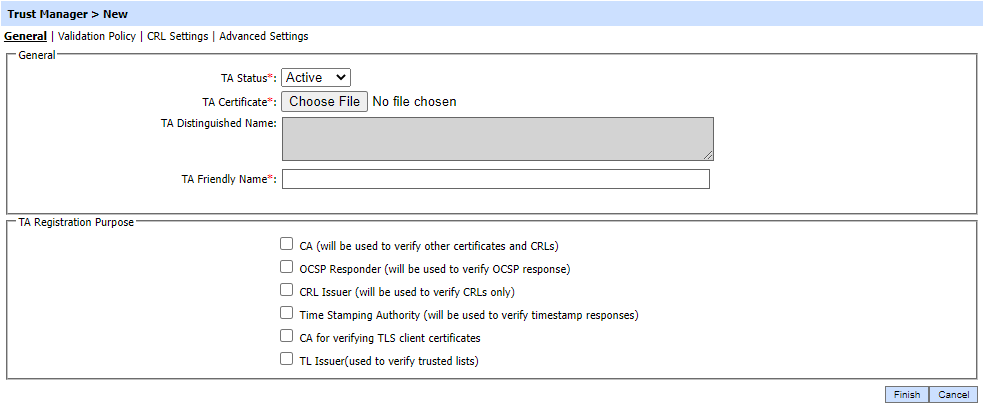
Task: Enable the CA registration purpose checkbox
Action: 287,244
